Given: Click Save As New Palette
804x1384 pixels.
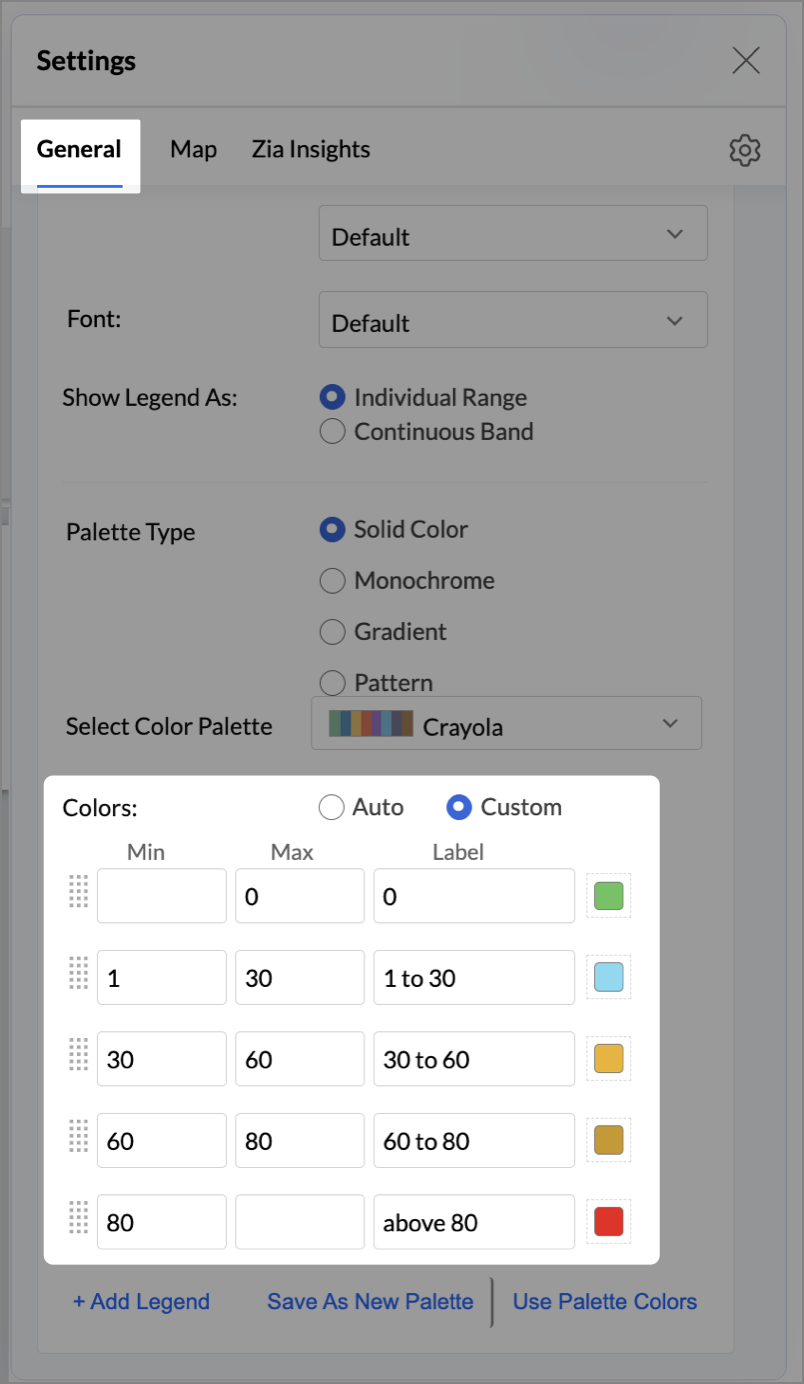Looking at the screenshot, I should [x=370, y=1302].
